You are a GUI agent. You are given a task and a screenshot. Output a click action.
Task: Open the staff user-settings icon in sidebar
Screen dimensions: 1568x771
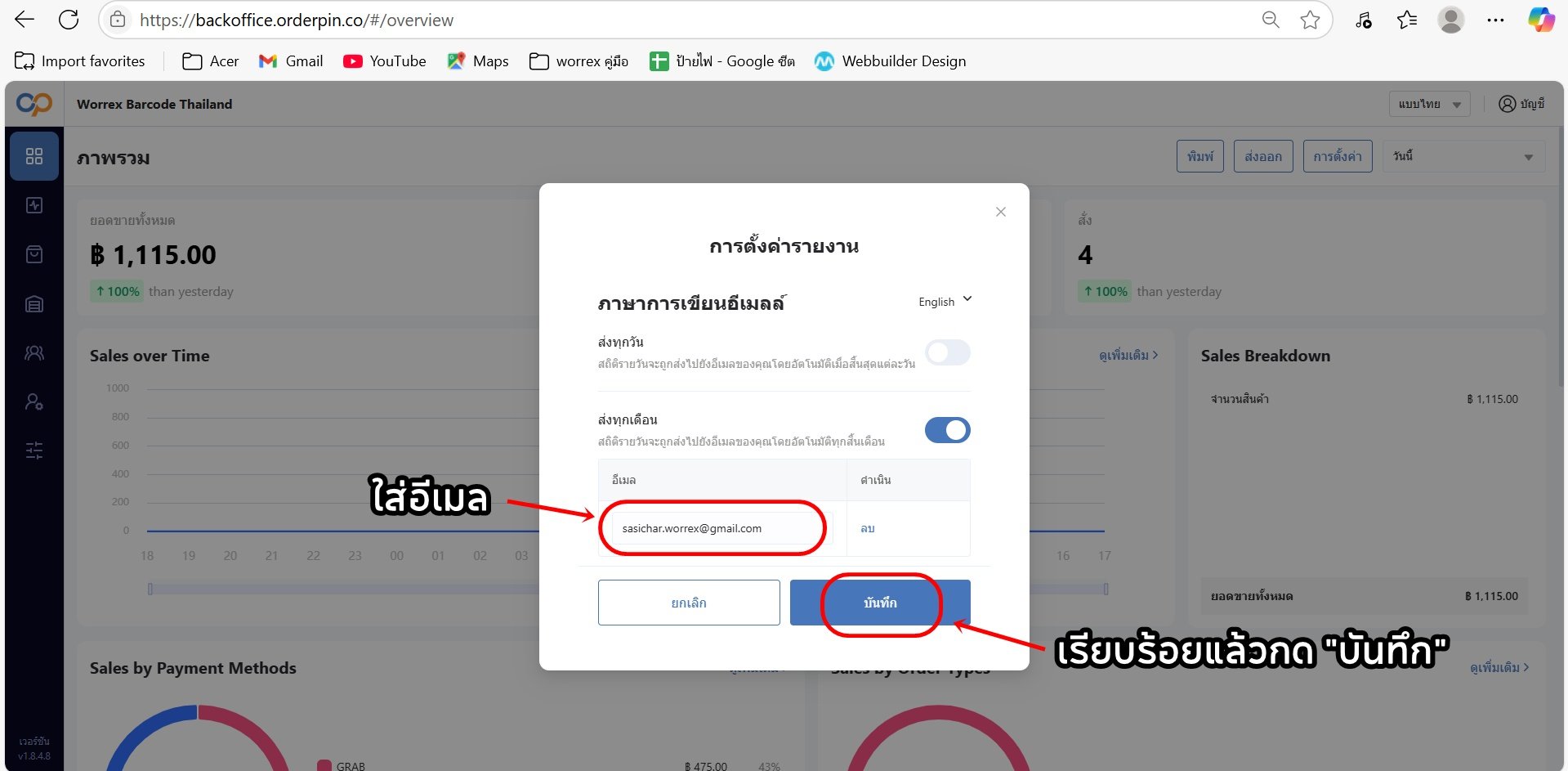click(34, 401)
